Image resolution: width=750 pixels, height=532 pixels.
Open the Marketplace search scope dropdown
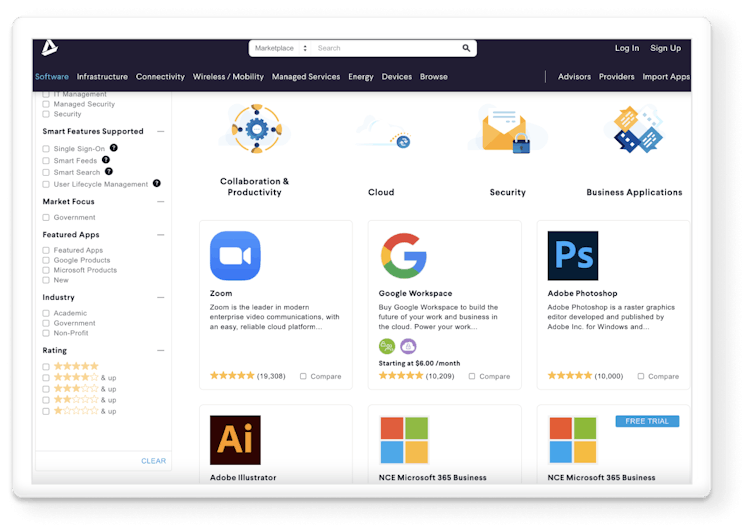pos(278,48)
